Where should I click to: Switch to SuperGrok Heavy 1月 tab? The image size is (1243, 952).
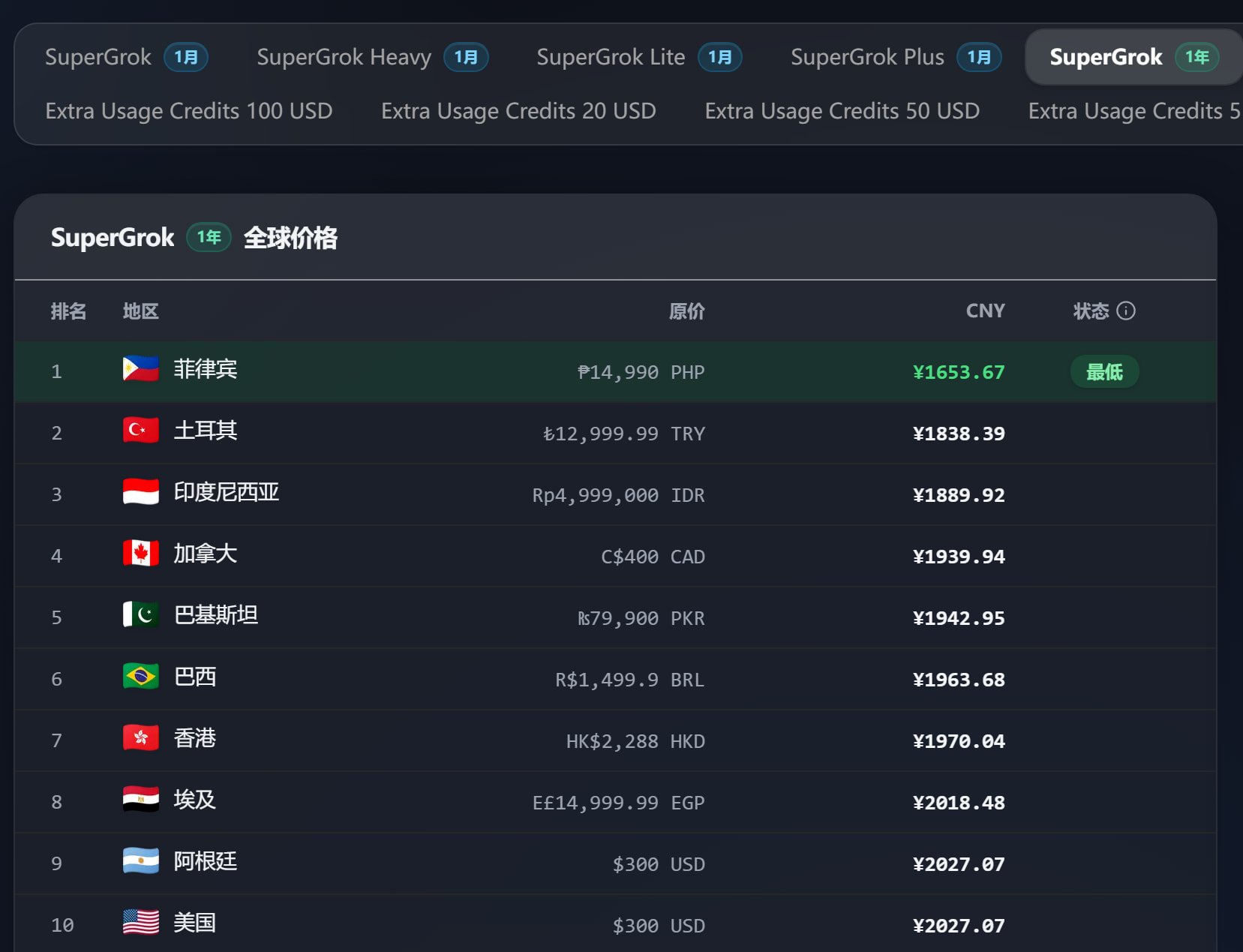click(x=372, y=57)
